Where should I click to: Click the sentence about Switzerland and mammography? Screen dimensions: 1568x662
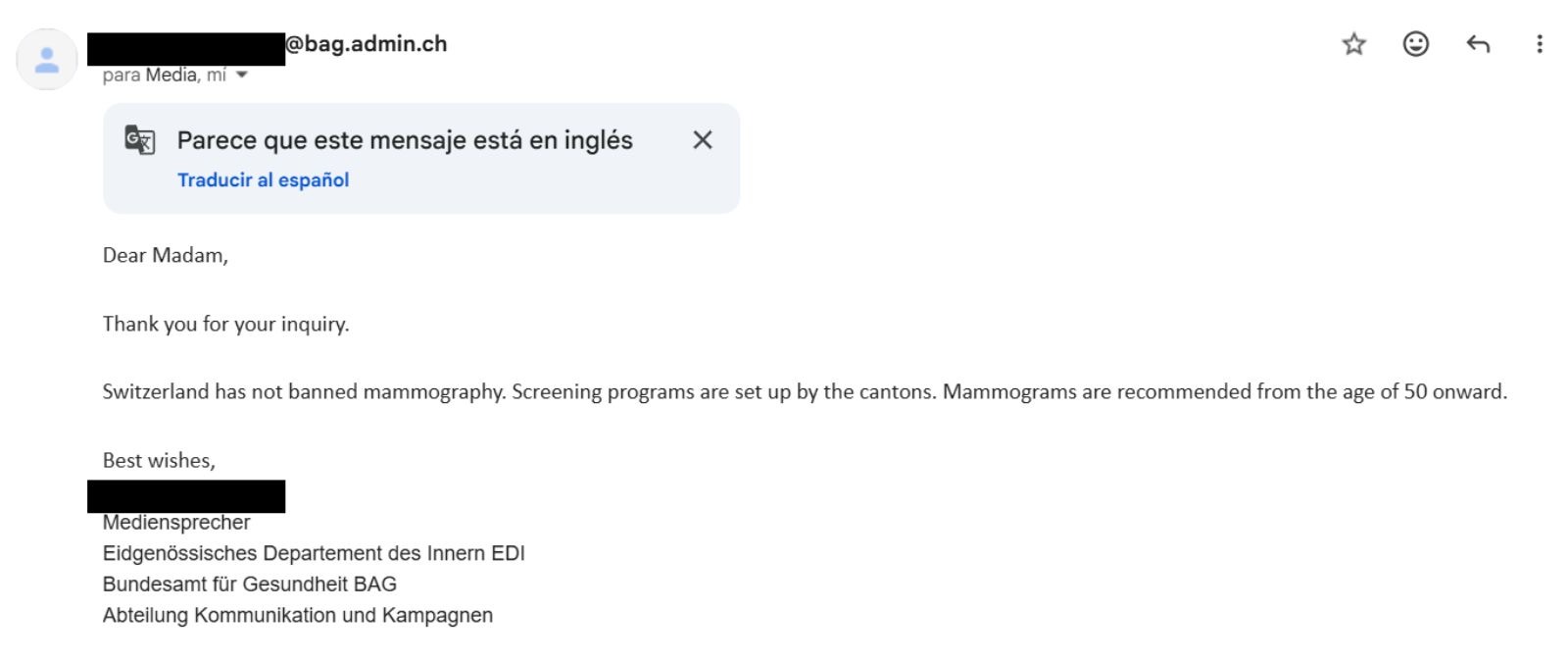(x=804, y=391)
